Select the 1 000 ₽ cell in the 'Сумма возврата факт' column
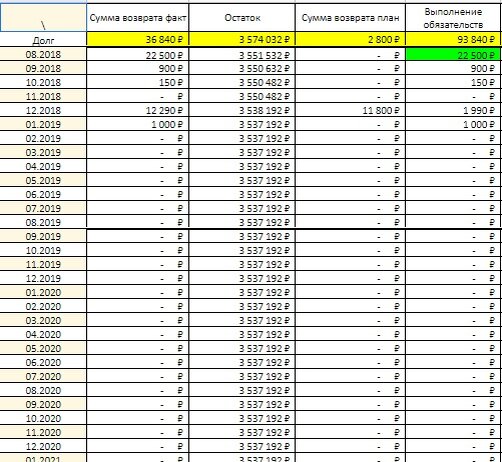This screenshot has width=502, height=462. coord(138,124)
